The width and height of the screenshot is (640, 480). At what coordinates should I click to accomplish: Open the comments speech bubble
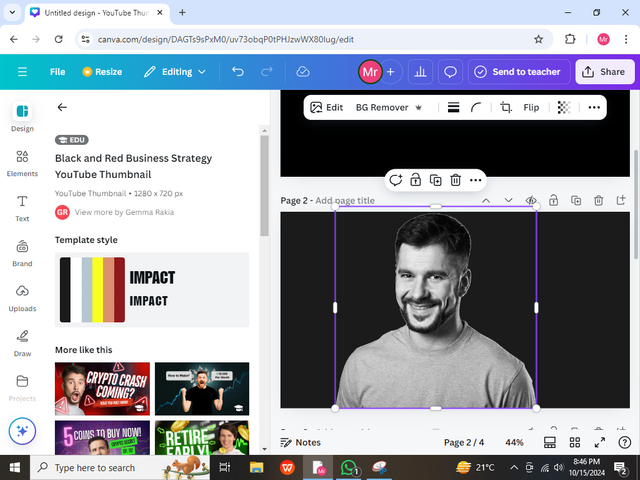450,72
